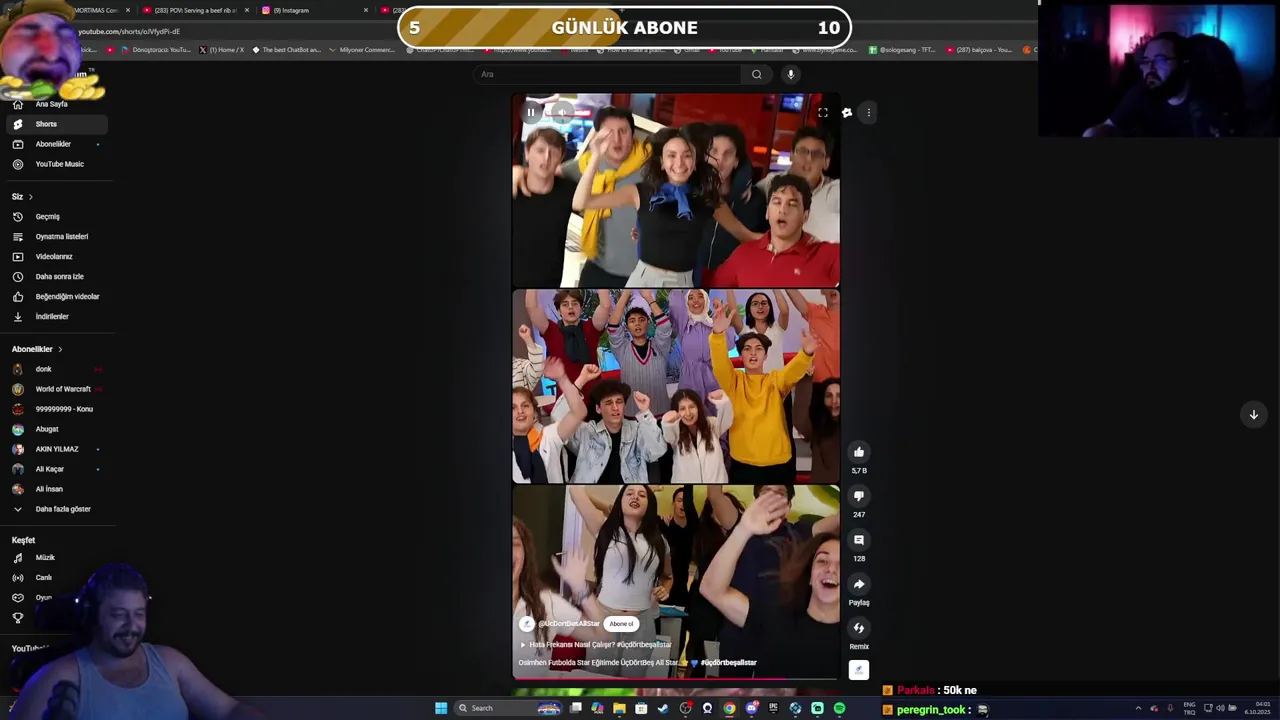The width and height of the screenshot is (1280, 720).
Task: Click the YouTube Ara search field
Action: click(607, 74)
